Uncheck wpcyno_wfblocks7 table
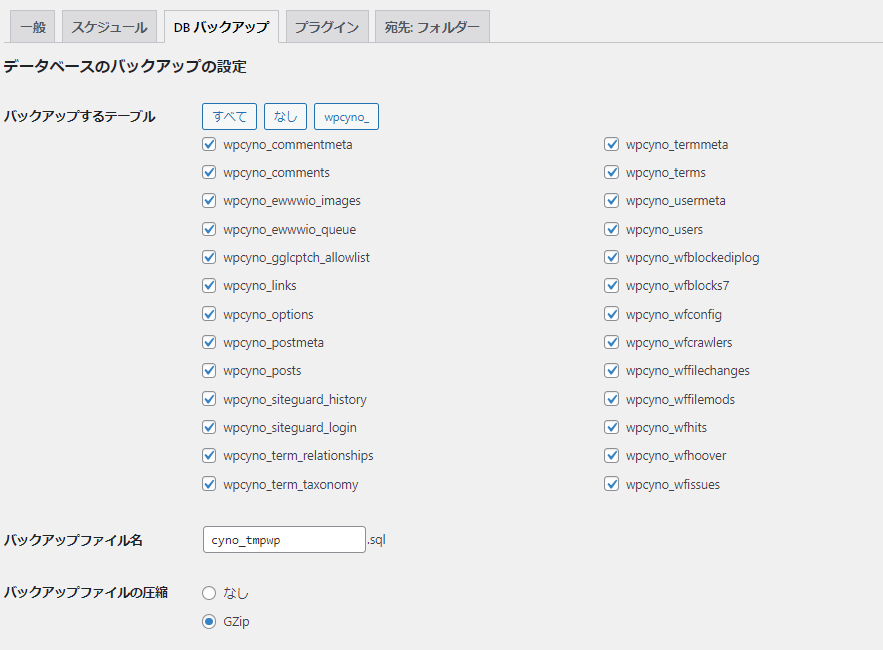The image size is (883, 650). [612, 286]
